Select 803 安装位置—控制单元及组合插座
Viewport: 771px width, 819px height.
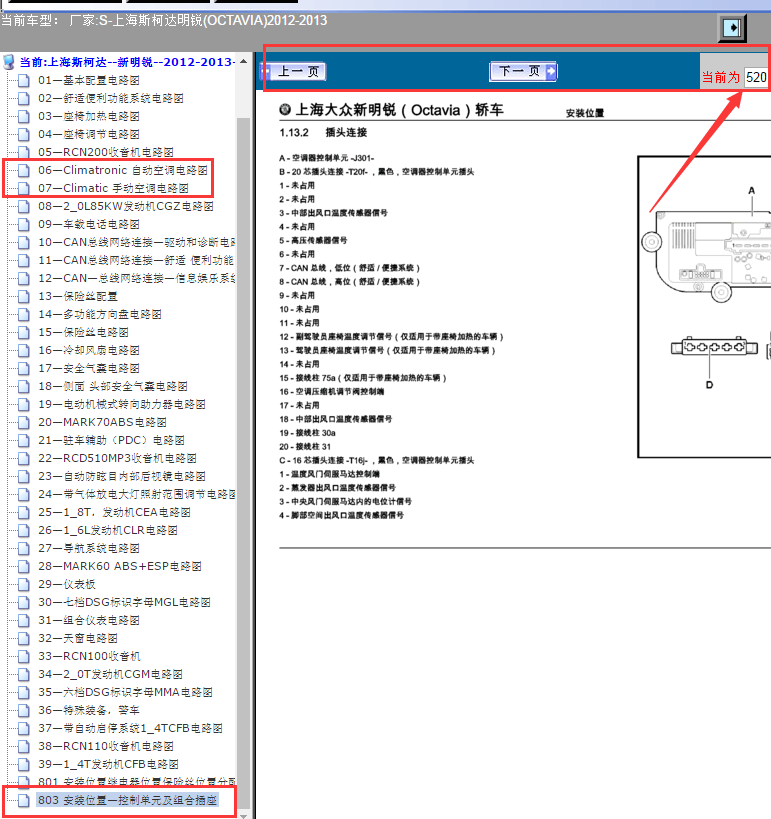[127, 800]
